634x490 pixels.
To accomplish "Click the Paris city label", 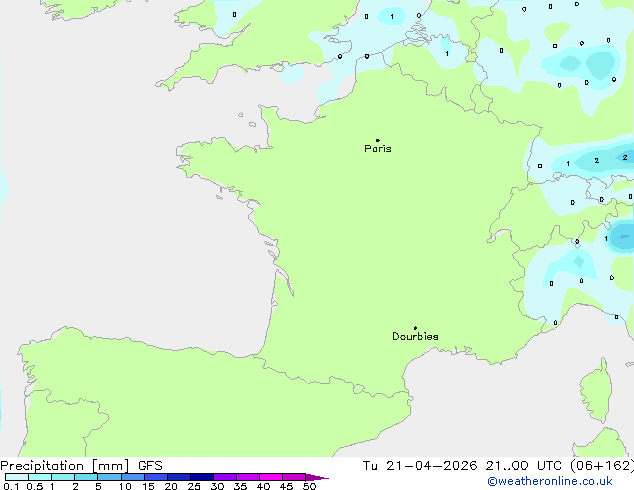I will point(378,149).
